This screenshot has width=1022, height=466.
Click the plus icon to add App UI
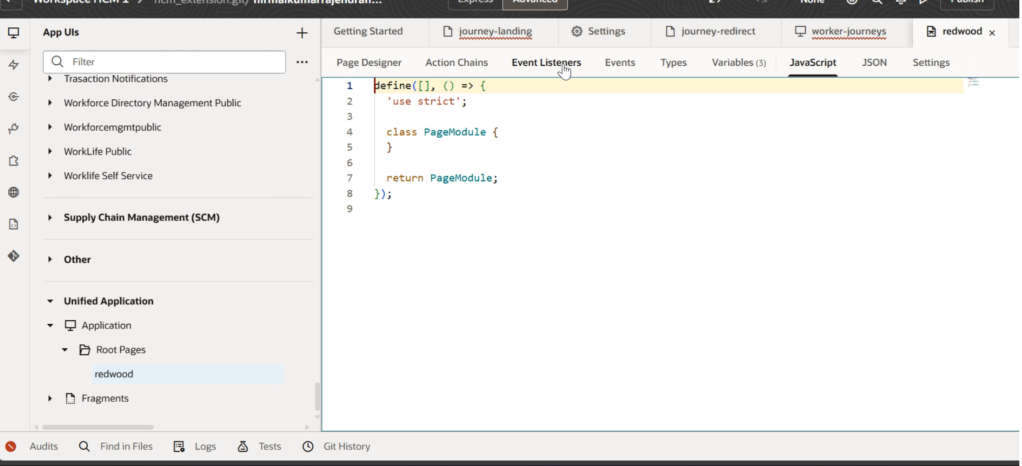click(x=302, y=33)
